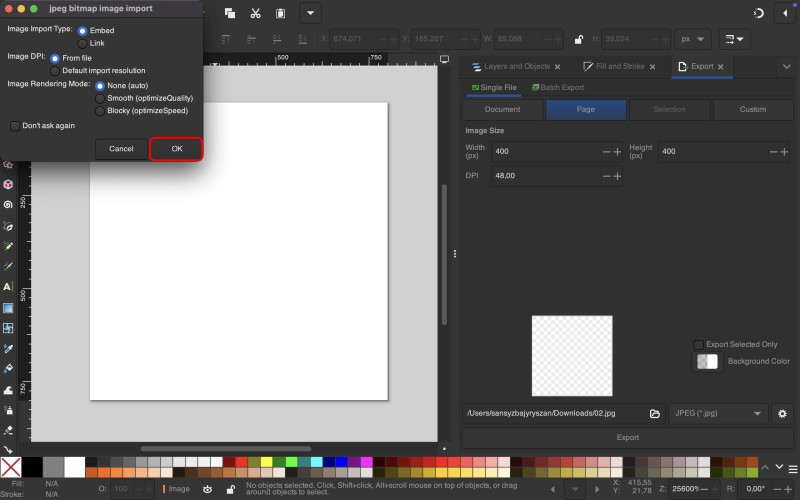Select the Embed radio button
The image size is (800, 500).
[x=82, y=31]
